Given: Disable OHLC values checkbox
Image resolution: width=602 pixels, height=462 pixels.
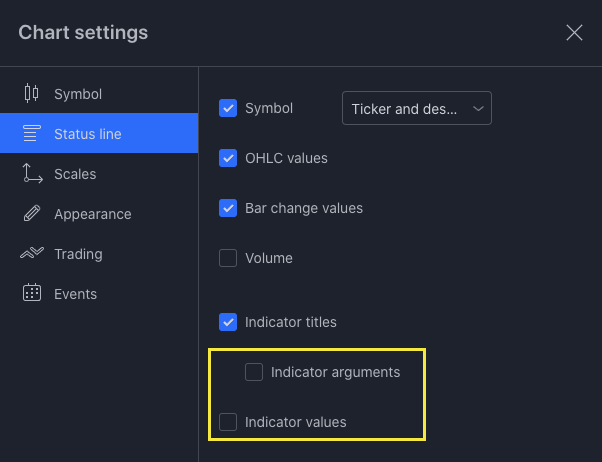Looking at the screenshot, I should click(x=228, y=158).
